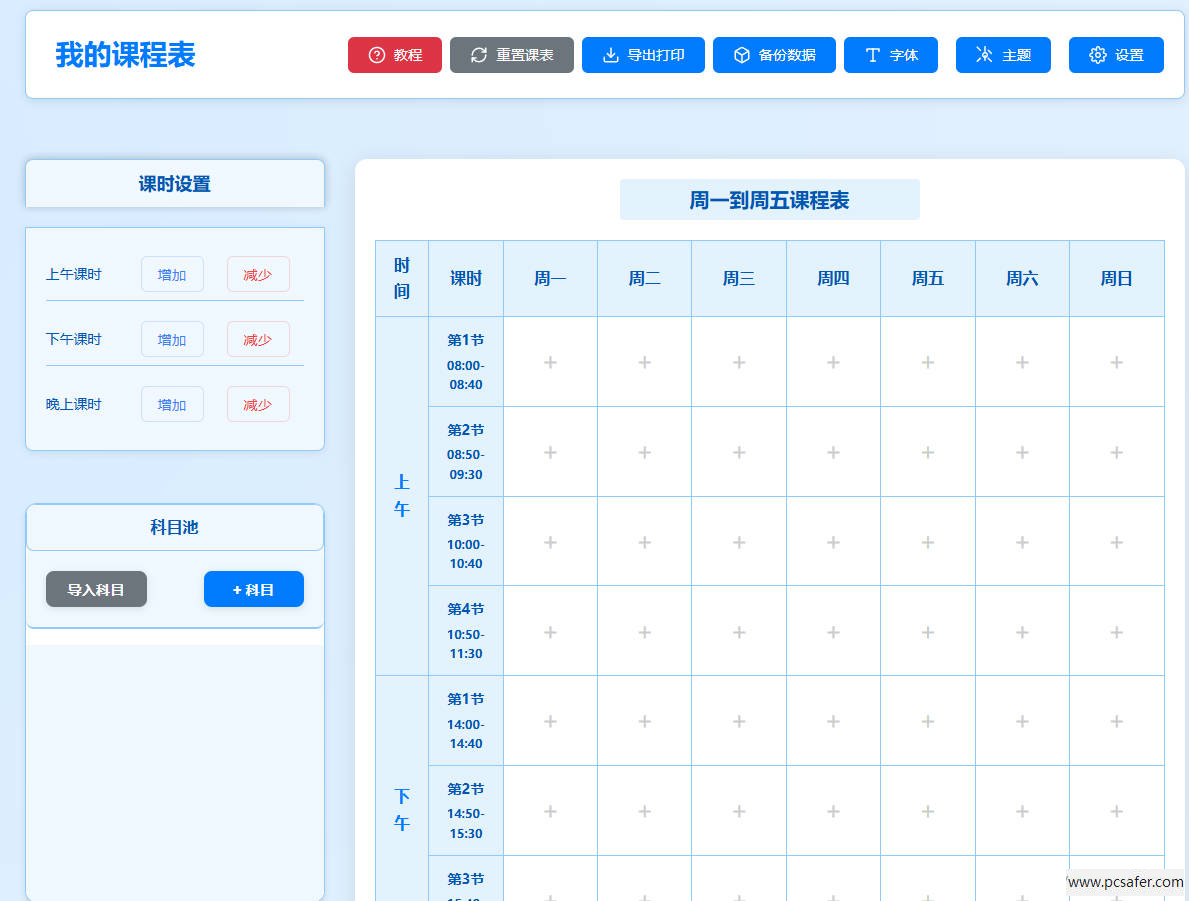1189x901 pixels.
Task: Decrease 上午课时 with 减少 button
Action: click(x=258, y=275)
